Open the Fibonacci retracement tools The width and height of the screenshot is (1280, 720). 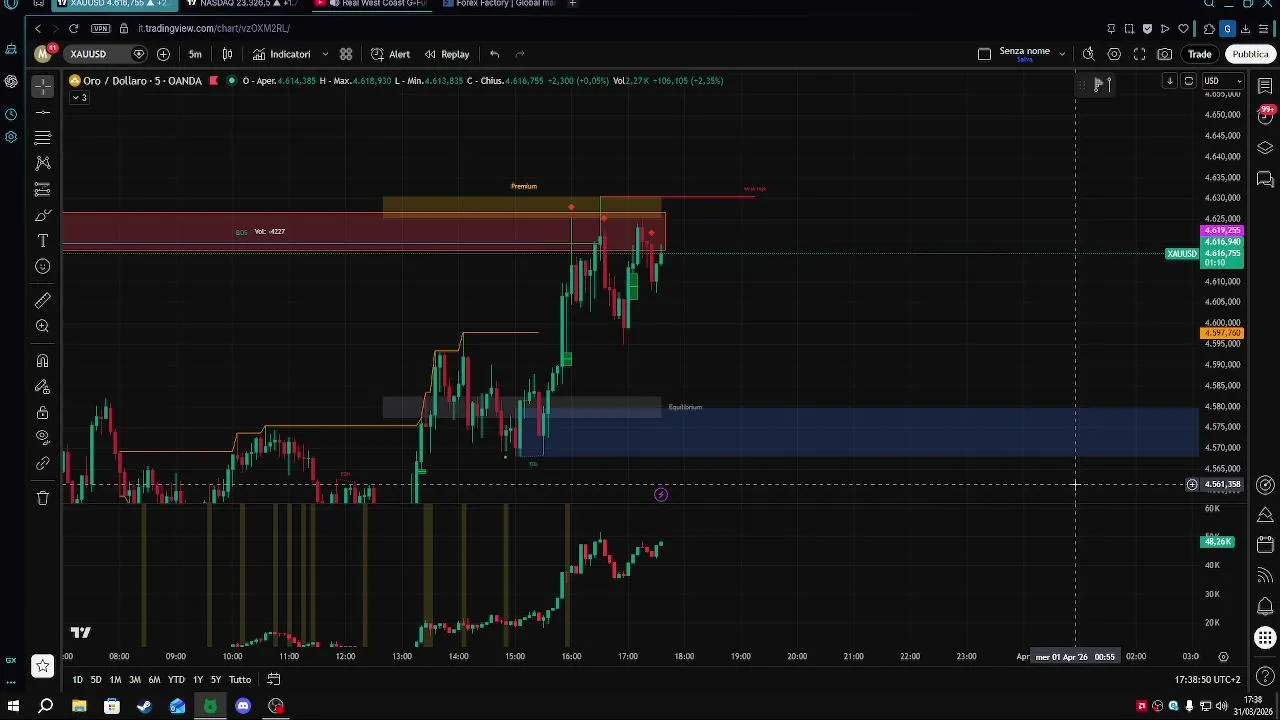(x=42, y=137)
